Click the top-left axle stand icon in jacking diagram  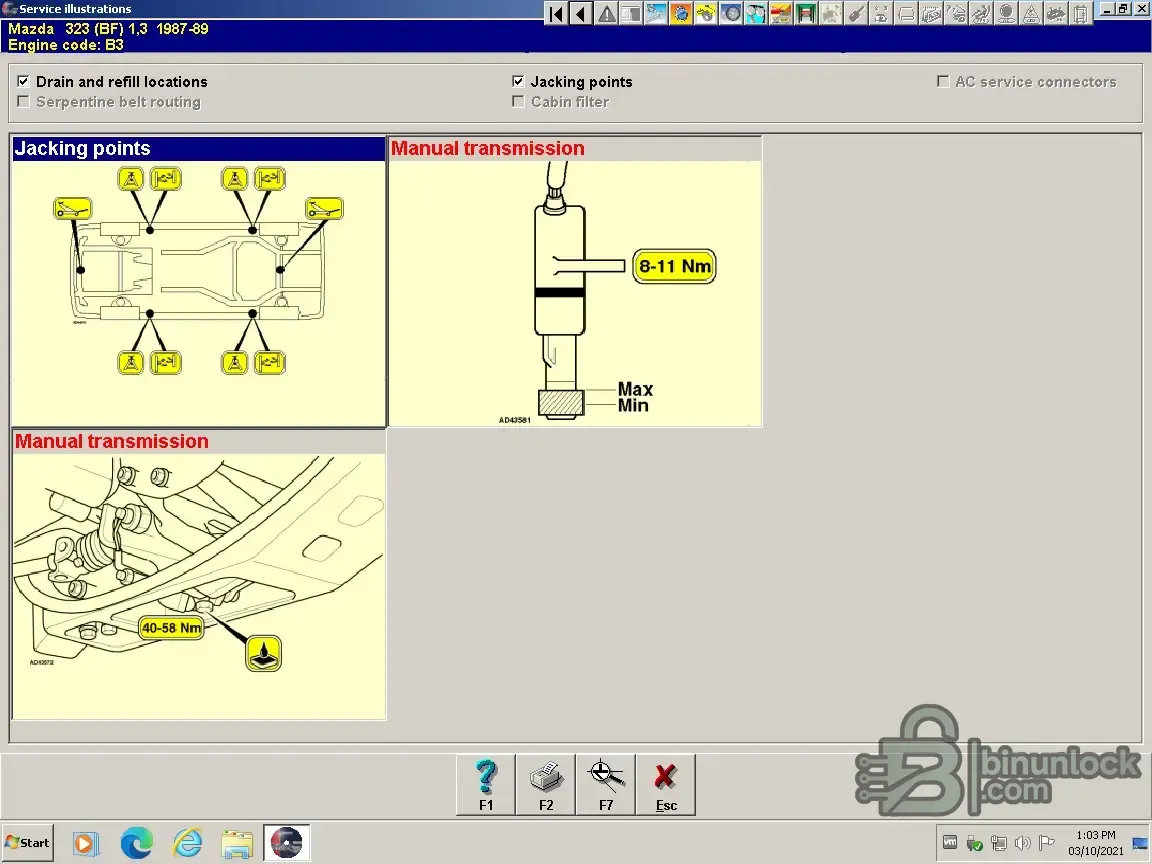pos(131,179)
